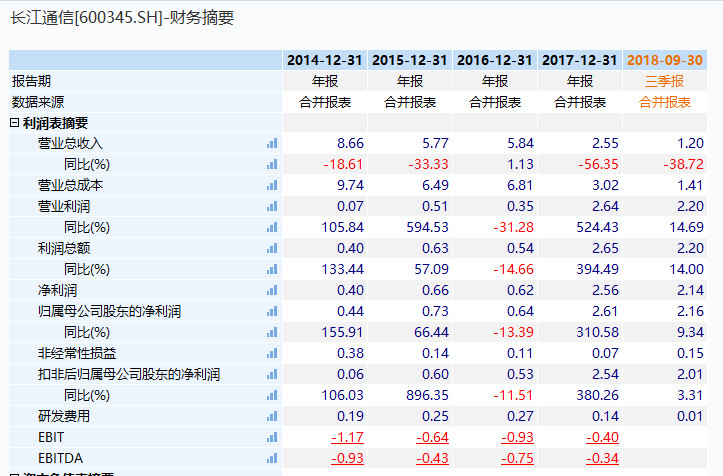Select the 非经常性损益 row label
723x476 pixels.
click(77, 353)
